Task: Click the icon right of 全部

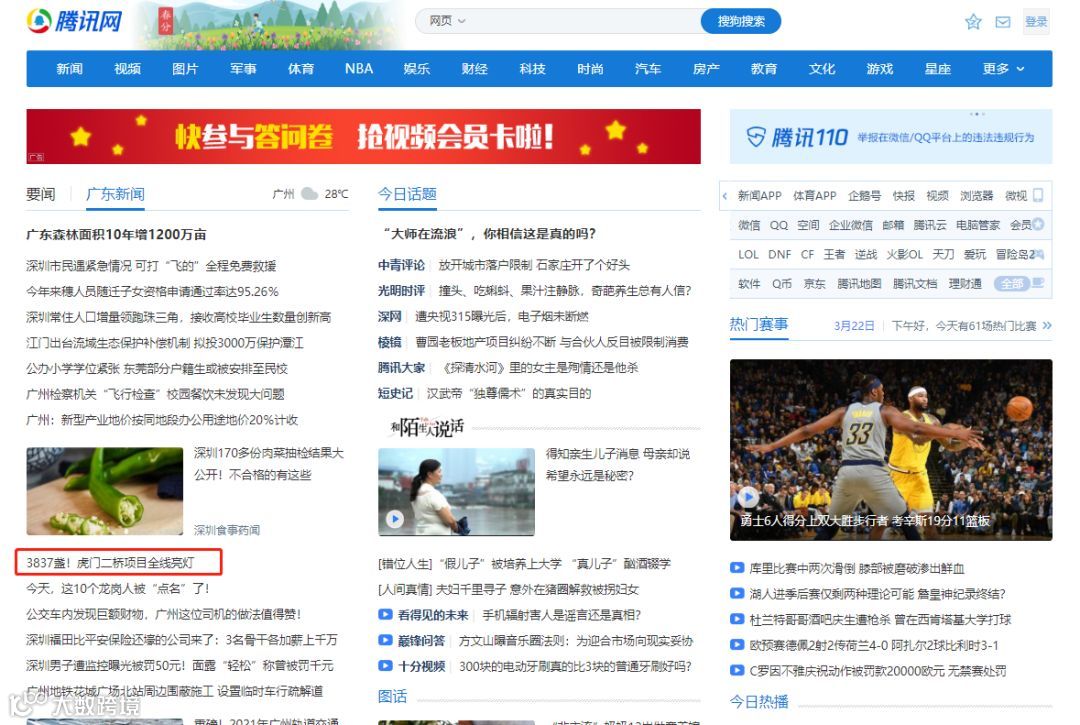Action: tap(1039, 282)
